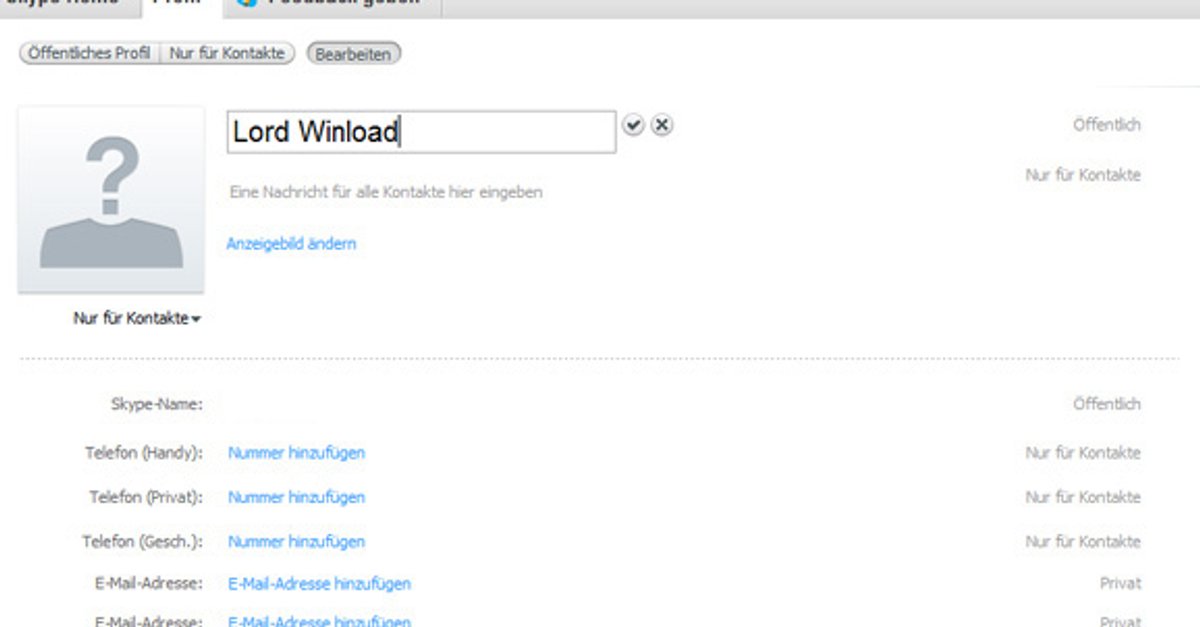Click Privat text in first E-Mail row
Viewport: 1200px width, 627px height.
1120,583
